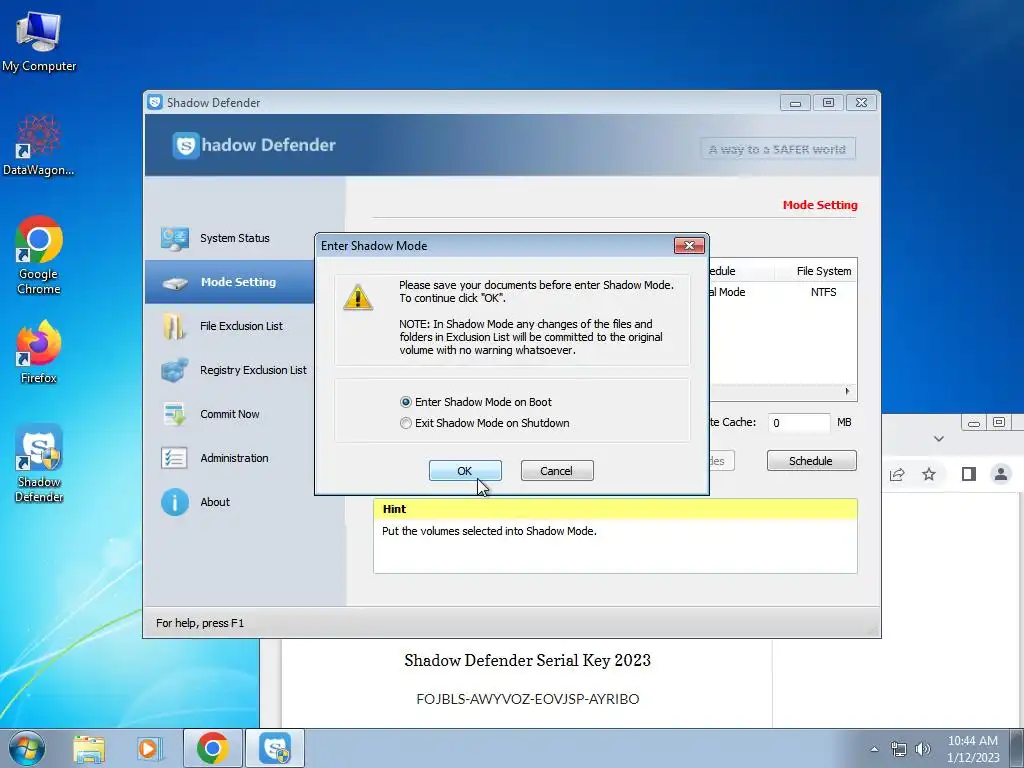Click the NTFS cell in volume list

(x=824, y=292)
